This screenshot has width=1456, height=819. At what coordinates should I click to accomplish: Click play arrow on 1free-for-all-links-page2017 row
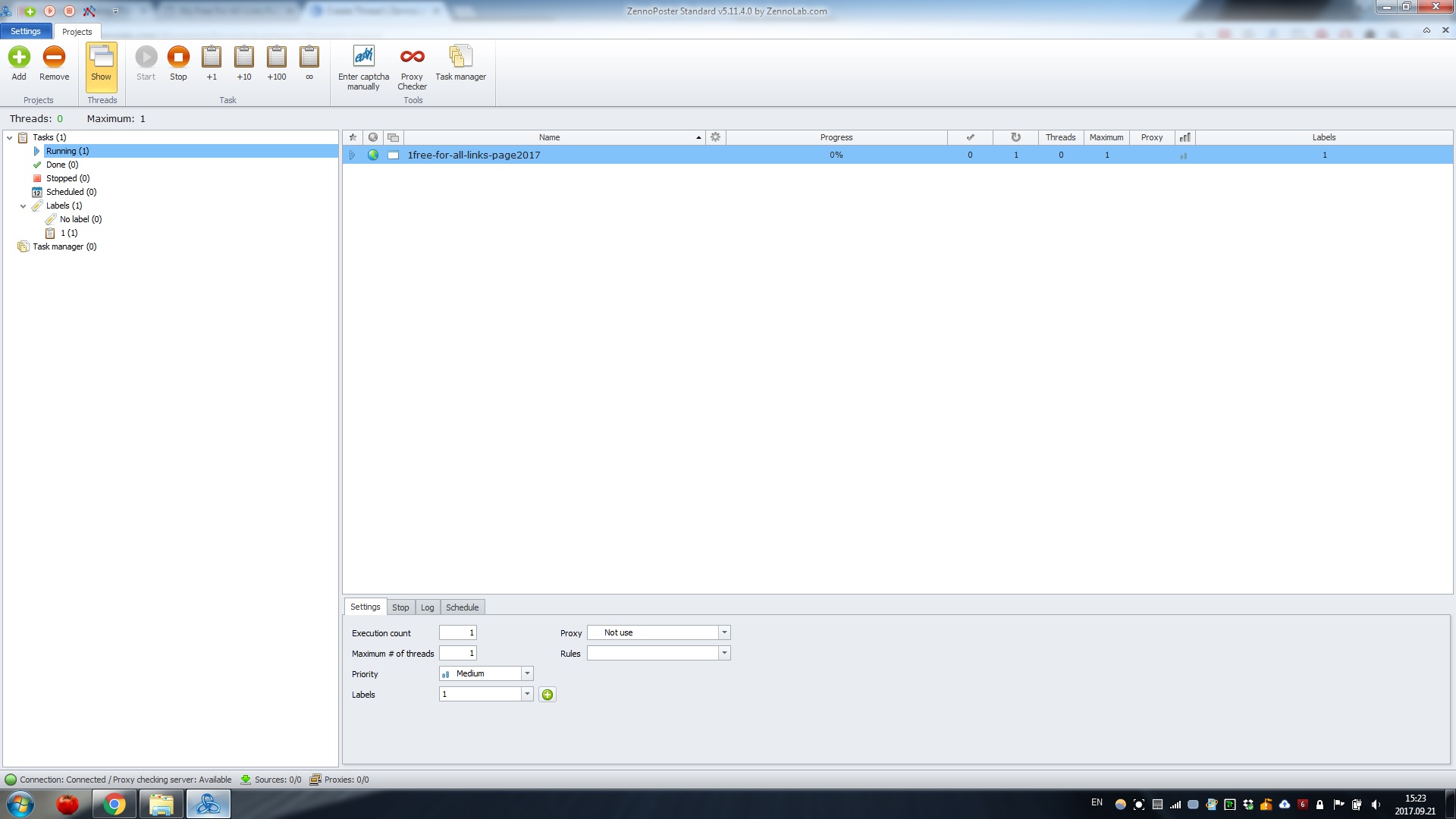click(353, 155)
